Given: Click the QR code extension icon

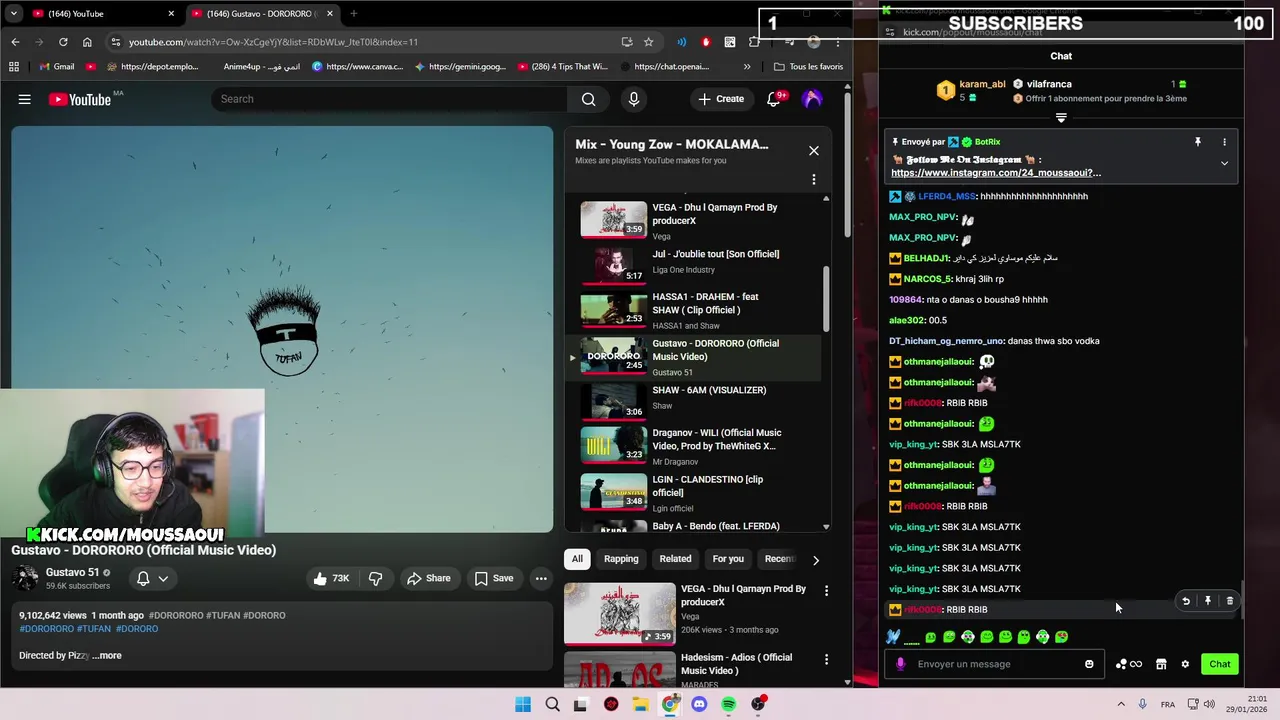Looking at the screenshot, I should (730, 42).
